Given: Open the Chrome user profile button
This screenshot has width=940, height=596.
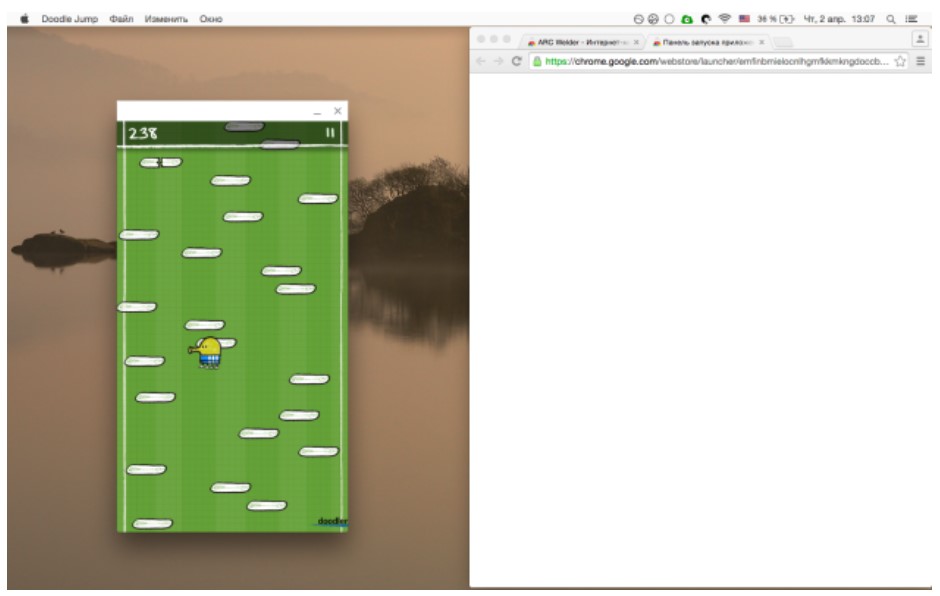Looking at the screenshot, I should tap(920, 38).
